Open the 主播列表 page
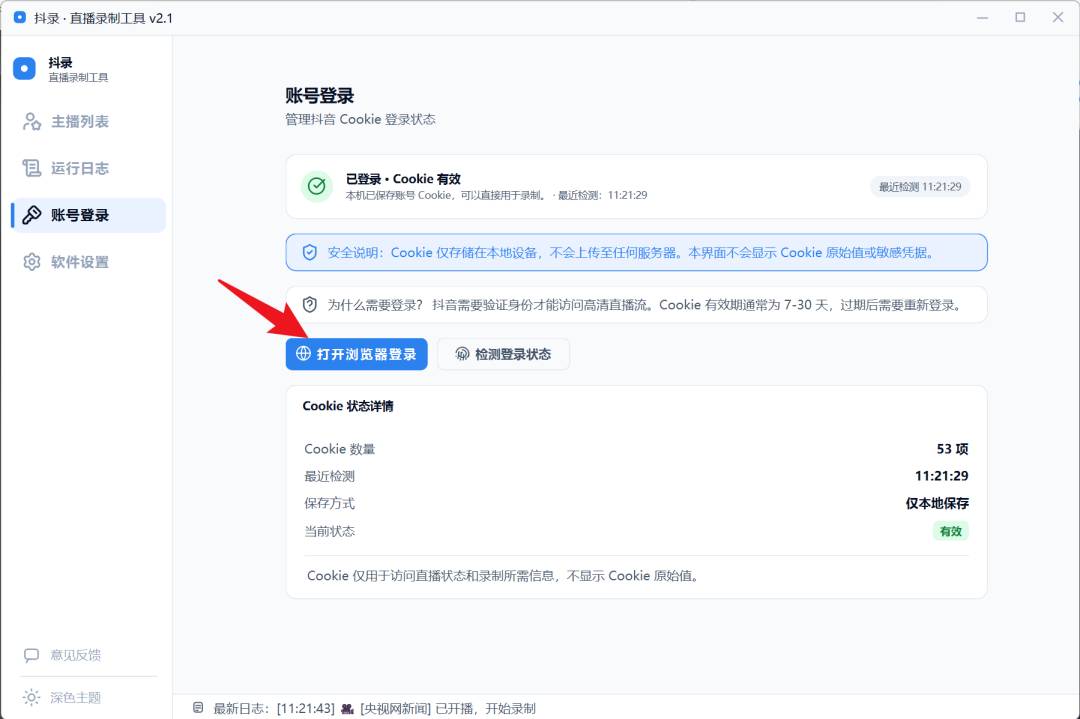Screen dimensions: 1080x719 (x=88, y=122)
